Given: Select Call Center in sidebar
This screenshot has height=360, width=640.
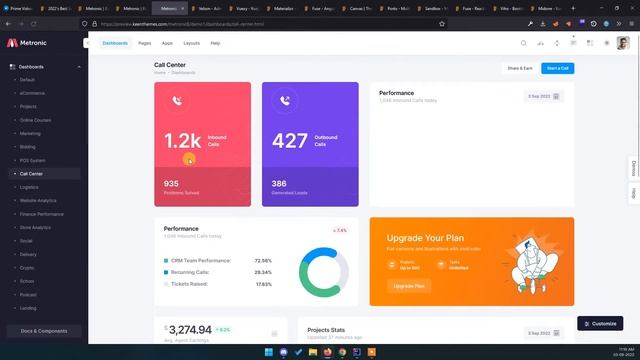Looking at the screenshot, I should coord(44,174).
